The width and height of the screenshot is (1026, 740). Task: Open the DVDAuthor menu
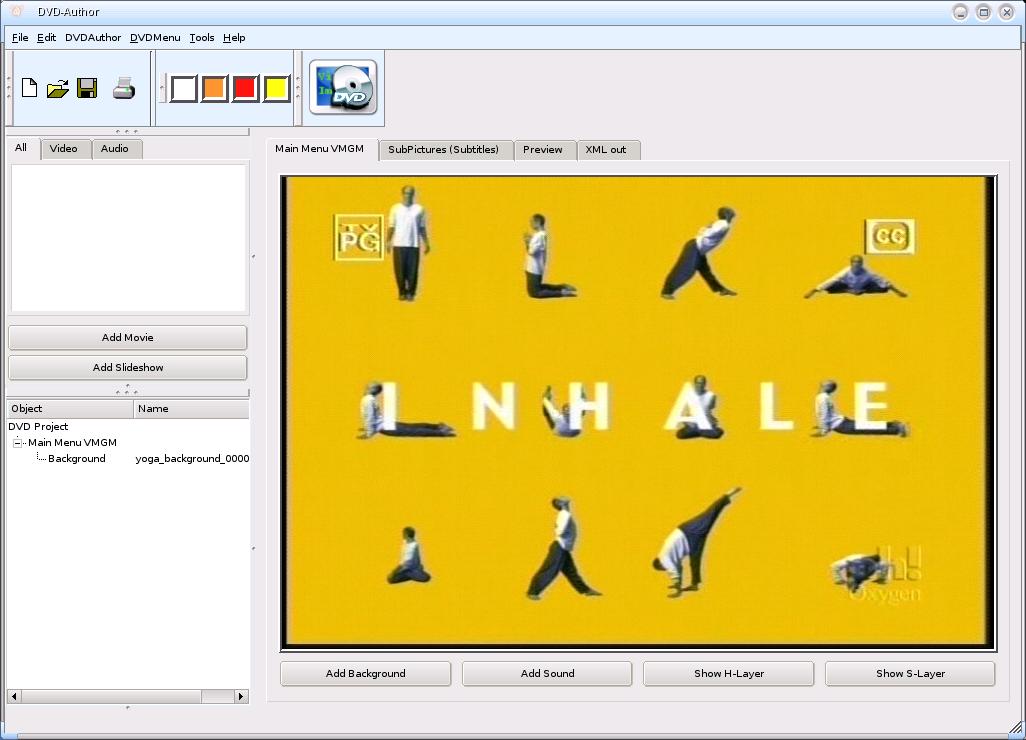[x=93, y=37]
